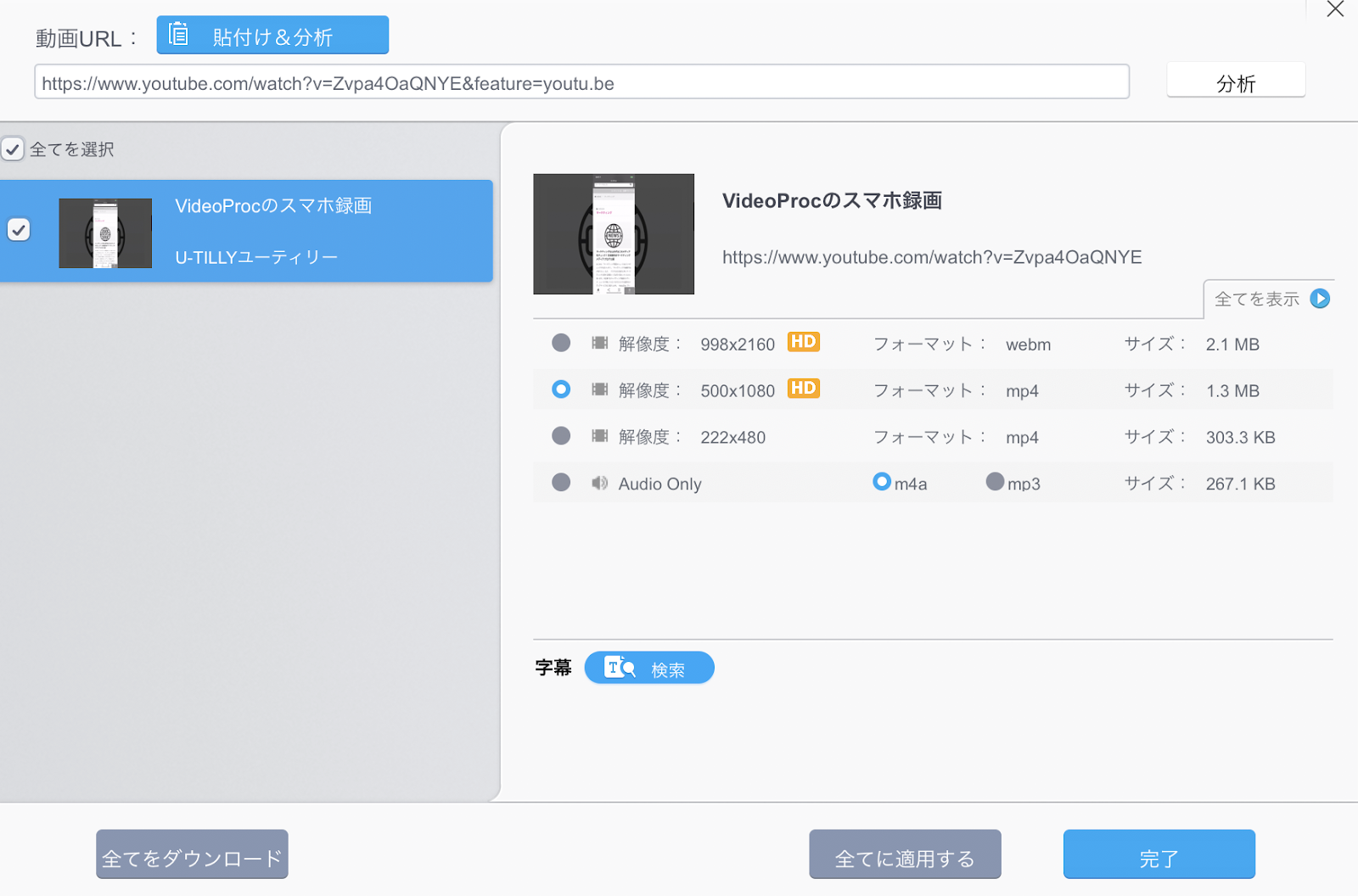The width and height of the screenshot is (1358, 896).
Task: Choose the m4a audio format option
Action: (x=882, y=482)
